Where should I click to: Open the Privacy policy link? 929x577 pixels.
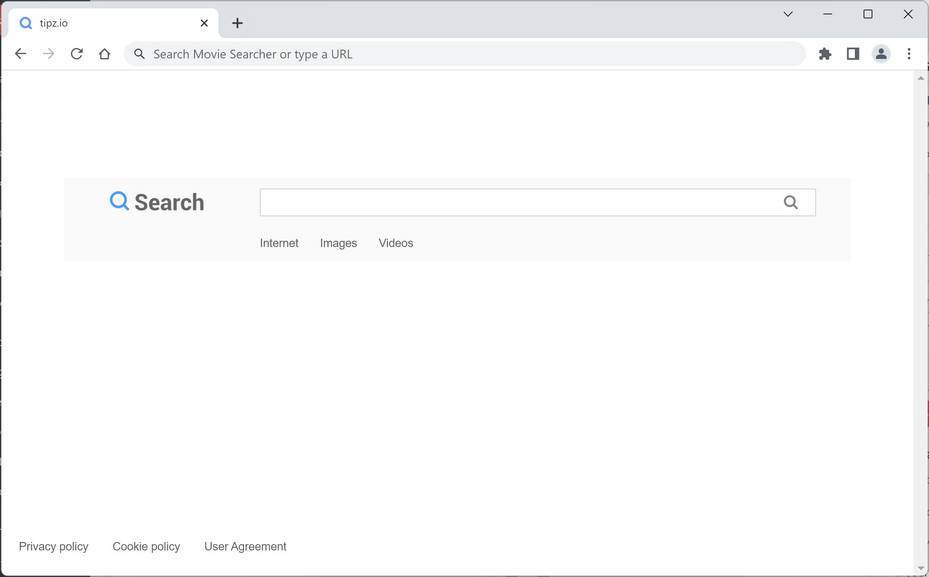coord(54,547)
